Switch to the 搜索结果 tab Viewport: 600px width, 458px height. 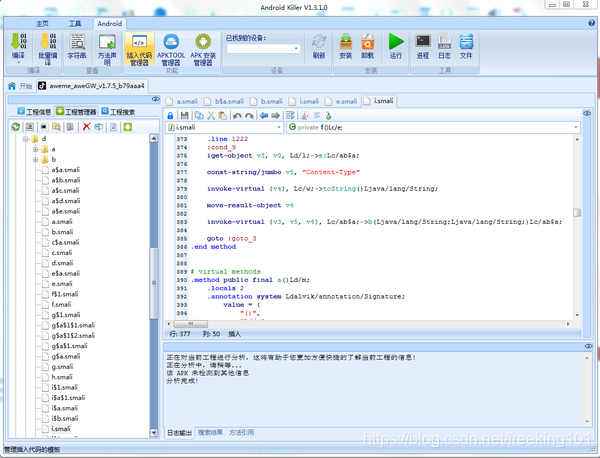tap(210, 432)
